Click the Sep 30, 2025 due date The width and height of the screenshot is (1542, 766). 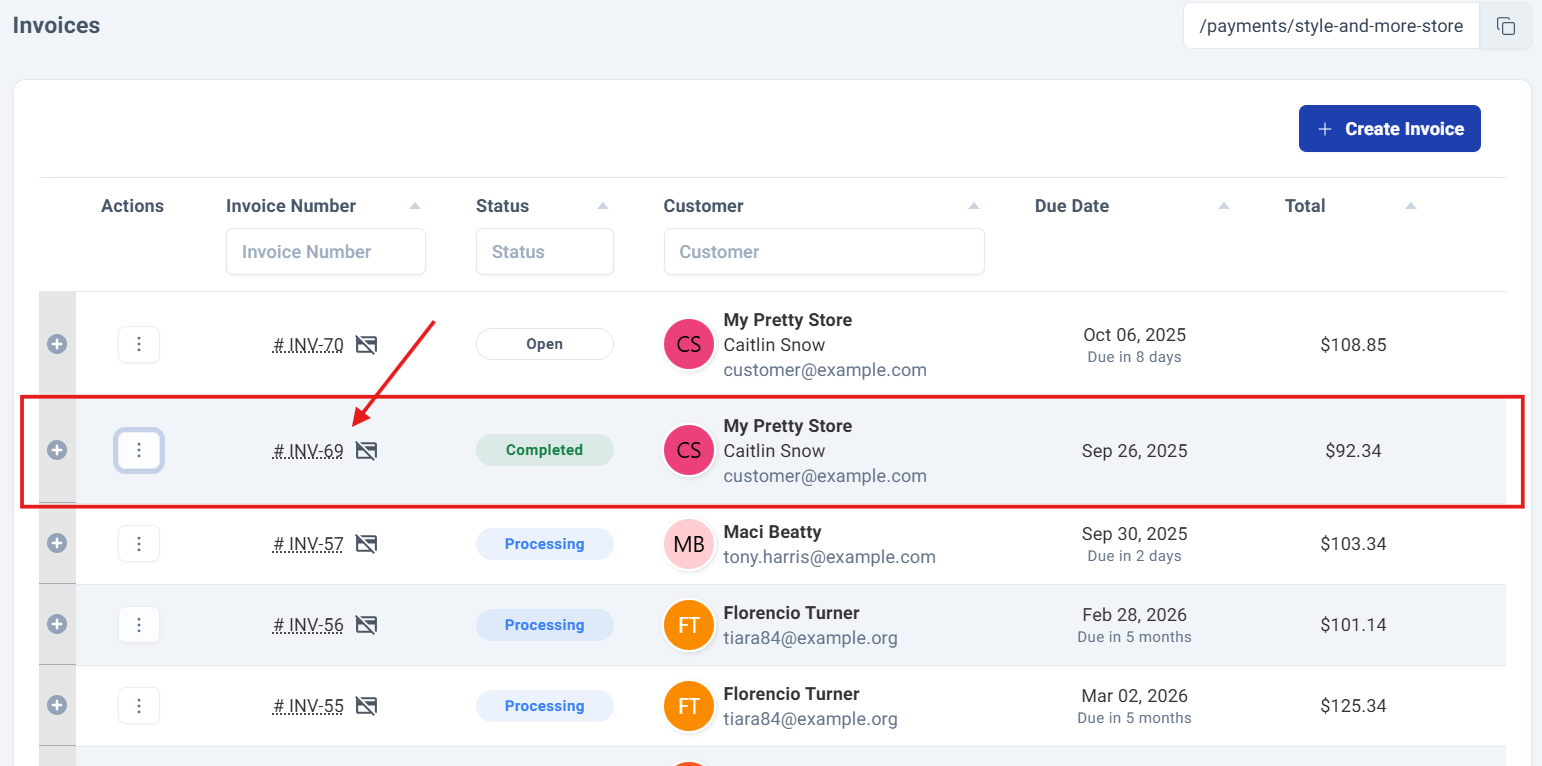[x=1134, y=533]
